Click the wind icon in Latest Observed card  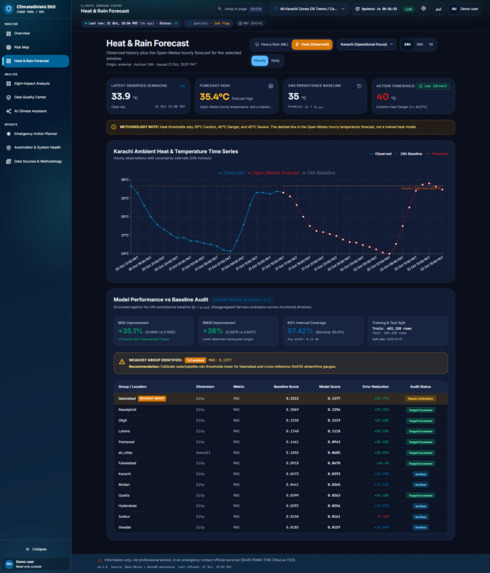(x=182, y=86)
